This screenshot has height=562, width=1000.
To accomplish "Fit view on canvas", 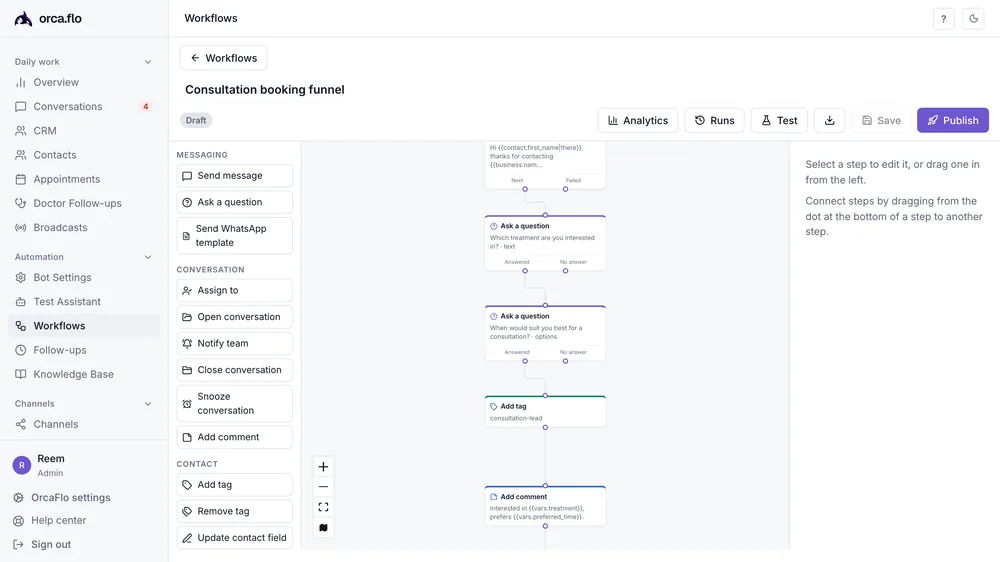I will 323,507.
